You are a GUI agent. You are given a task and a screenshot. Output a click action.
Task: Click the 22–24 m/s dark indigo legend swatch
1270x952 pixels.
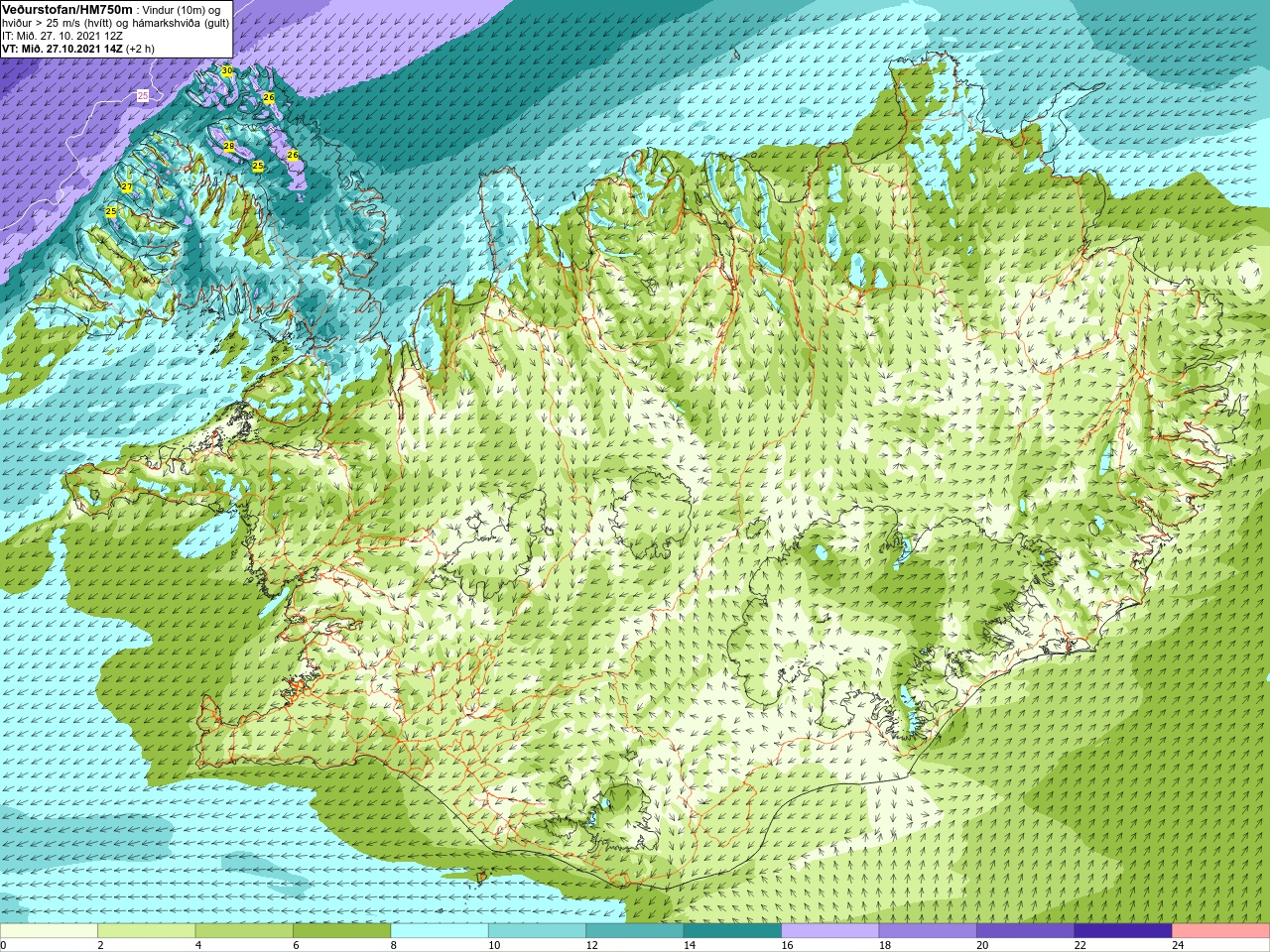click(1123, 931)
